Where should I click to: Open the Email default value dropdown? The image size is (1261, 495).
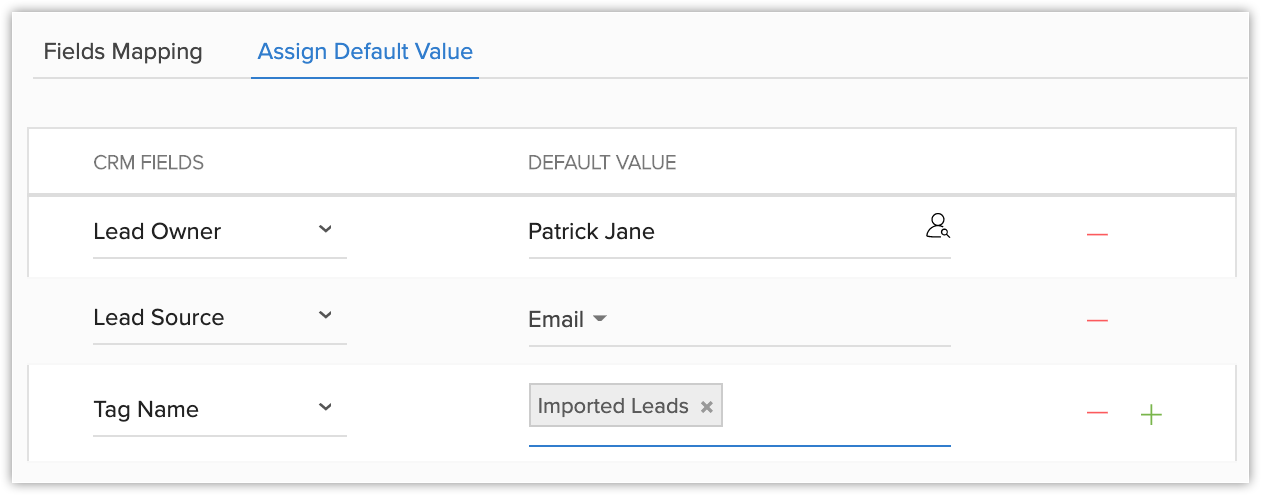click(x=599, y=319)
